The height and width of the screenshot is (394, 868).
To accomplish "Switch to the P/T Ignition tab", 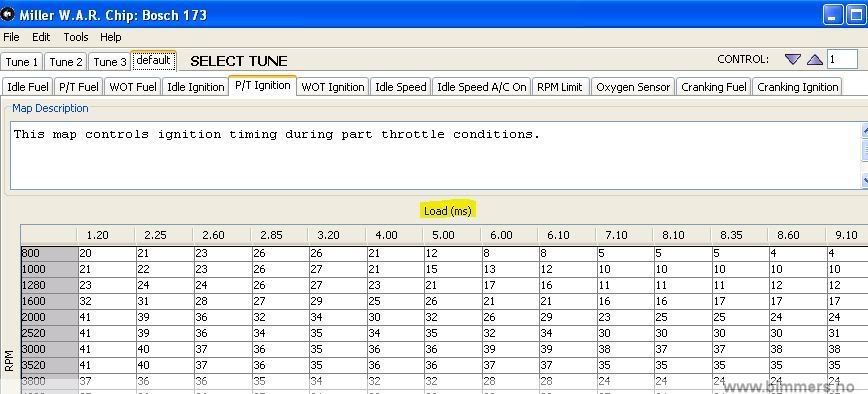I will pos(262,85).
